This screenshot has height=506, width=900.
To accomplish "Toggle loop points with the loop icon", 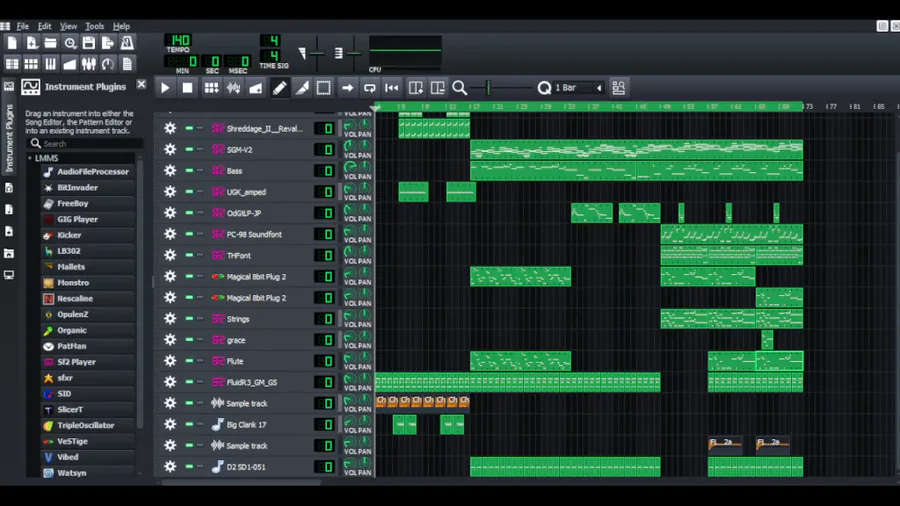I will [370, 88].
